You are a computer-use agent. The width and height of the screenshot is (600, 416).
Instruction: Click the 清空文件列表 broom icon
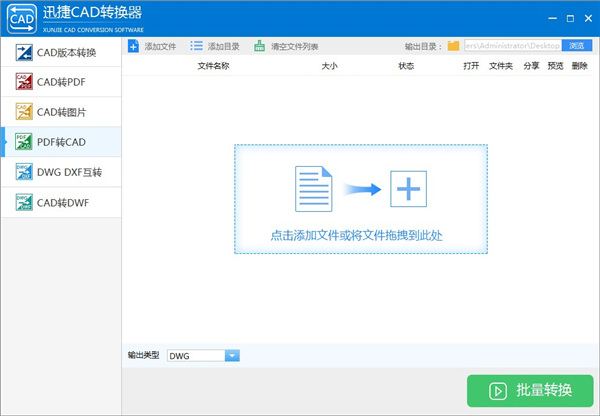(x=259, y=46)
